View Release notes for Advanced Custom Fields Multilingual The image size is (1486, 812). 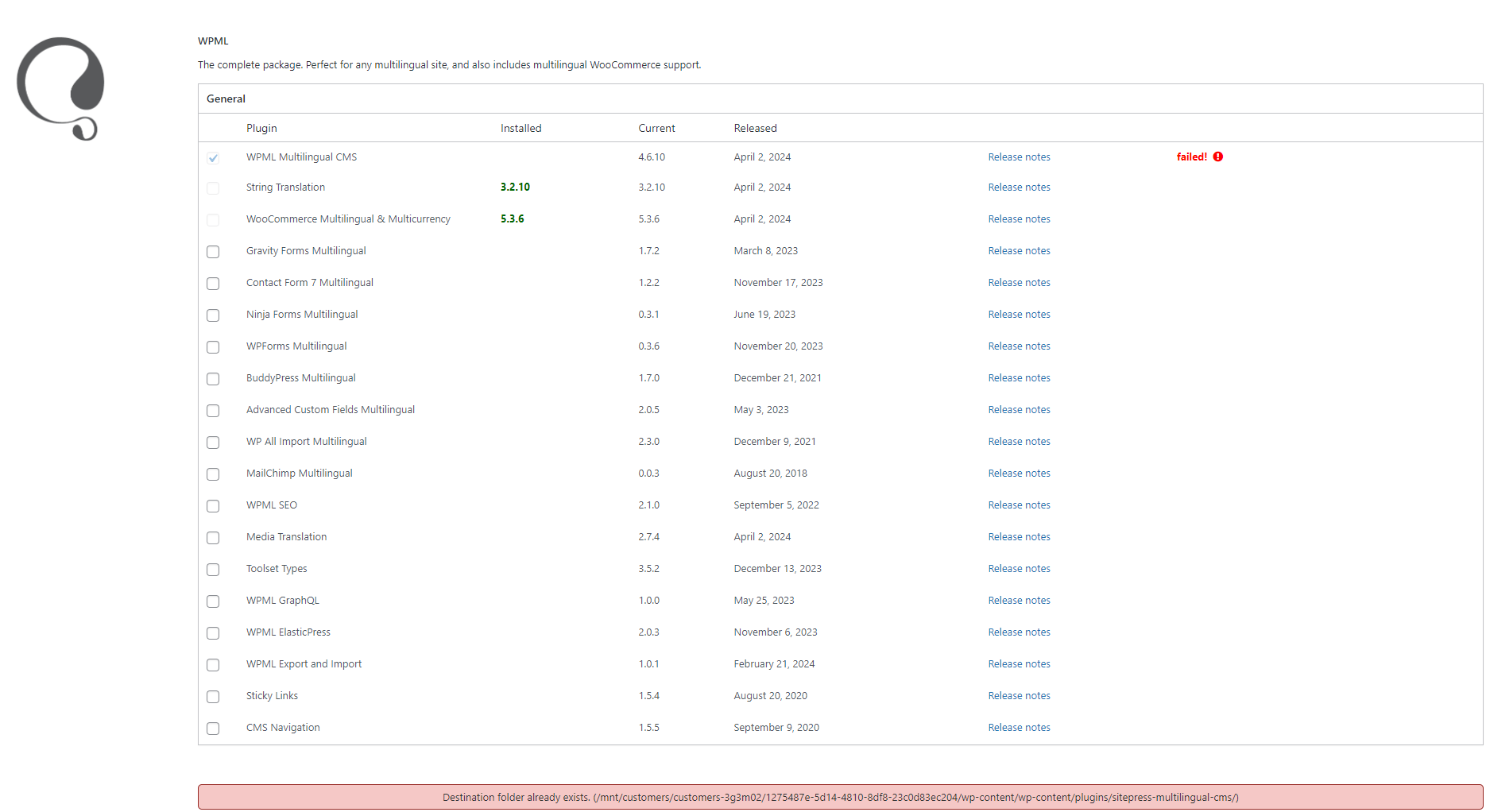click(1019, 410)
